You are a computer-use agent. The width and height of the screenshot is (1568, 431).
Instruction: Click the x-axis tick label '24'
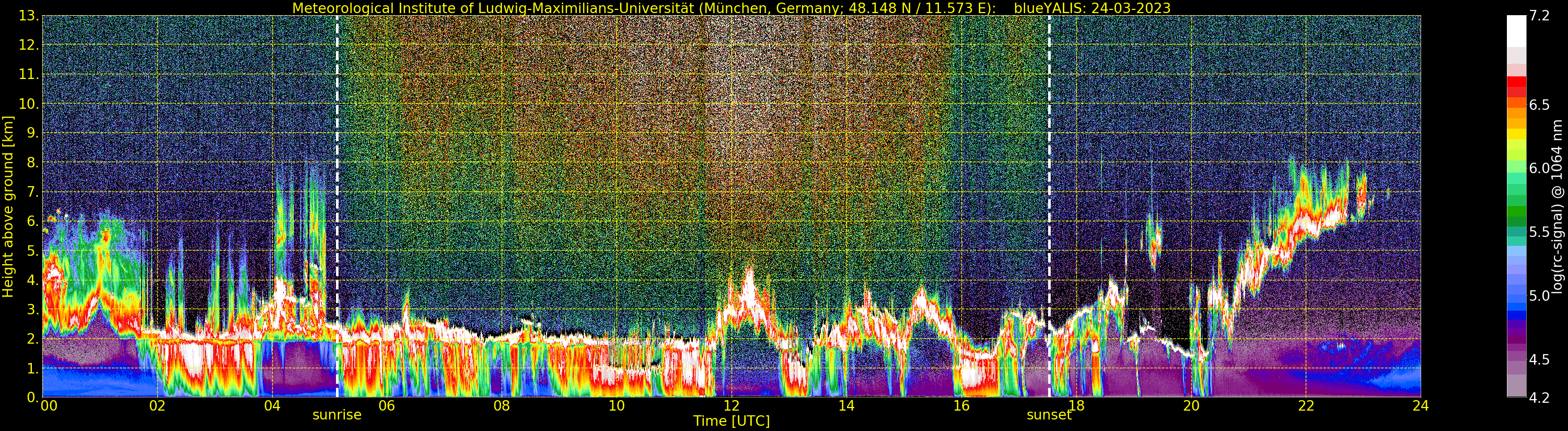pos(1421,405)
